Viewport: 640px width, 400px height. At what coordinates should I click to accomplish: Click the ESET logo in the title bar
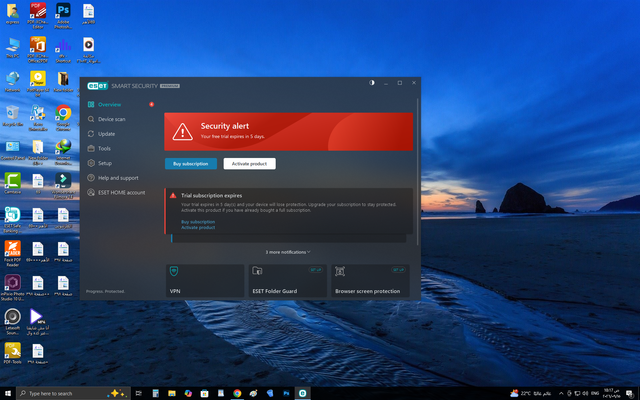98,86
